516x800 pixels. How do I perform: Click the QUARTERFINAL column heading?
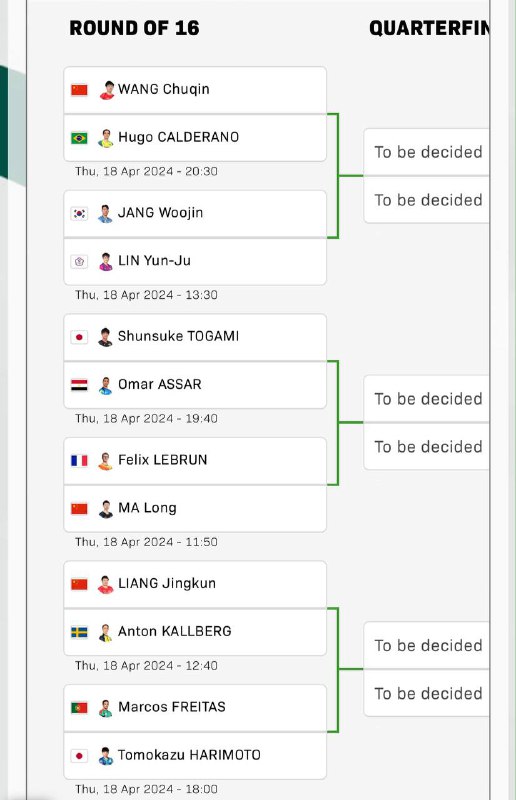tap(429, 28)
